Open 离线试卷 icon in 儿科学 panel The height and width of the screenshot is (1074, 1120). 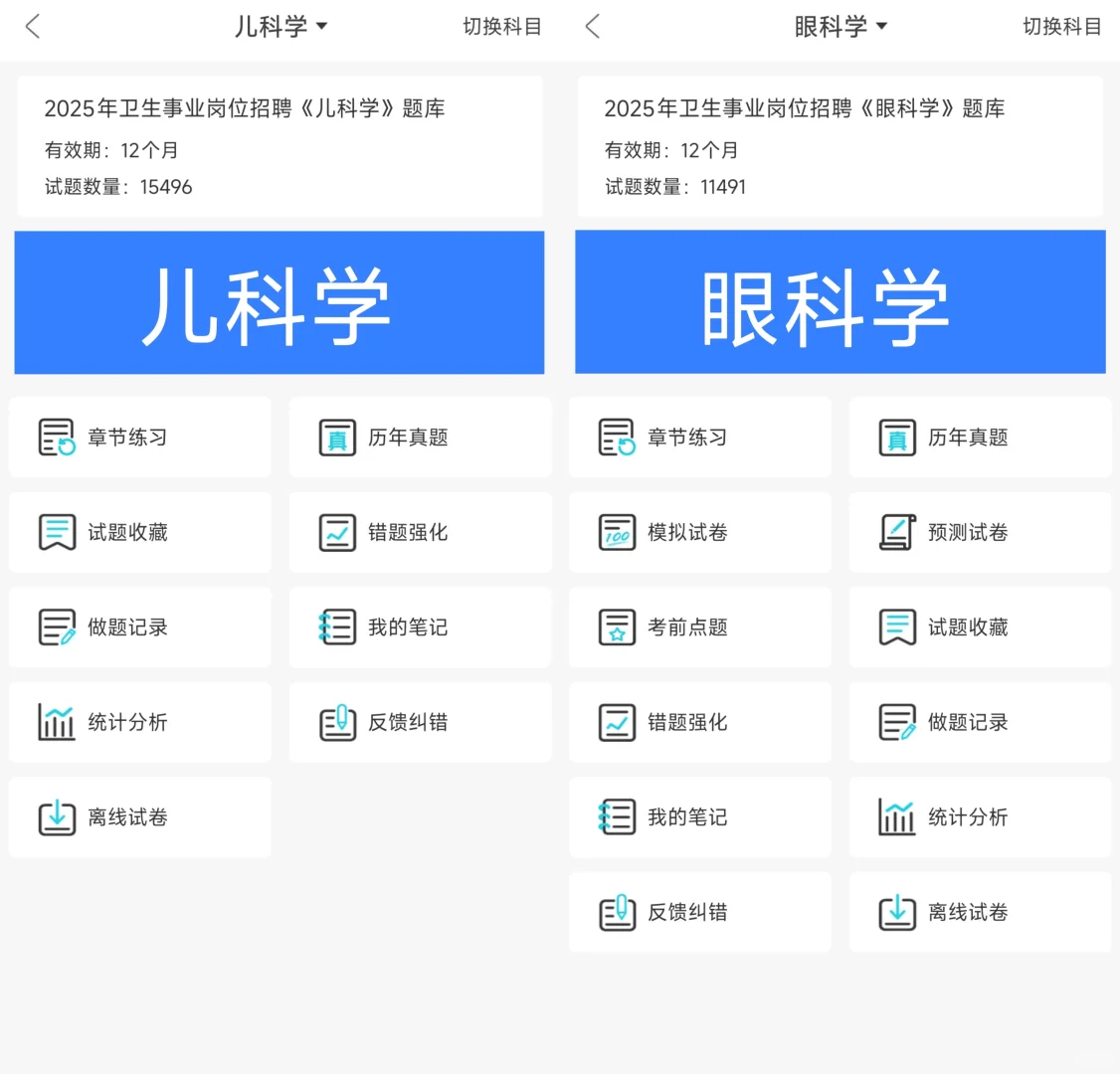(x=57, y=816)
